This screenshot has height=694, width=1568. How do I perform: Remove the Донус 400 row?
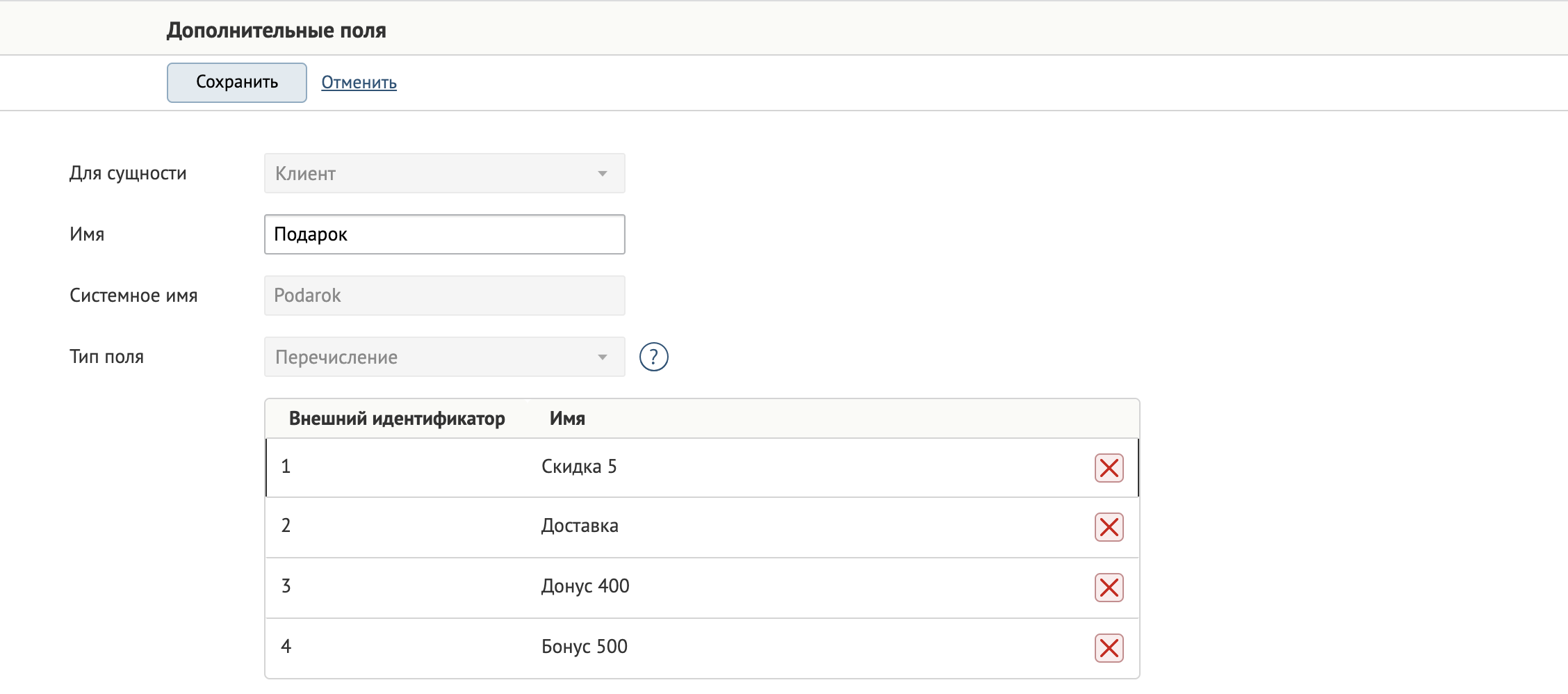[1109, 588]
